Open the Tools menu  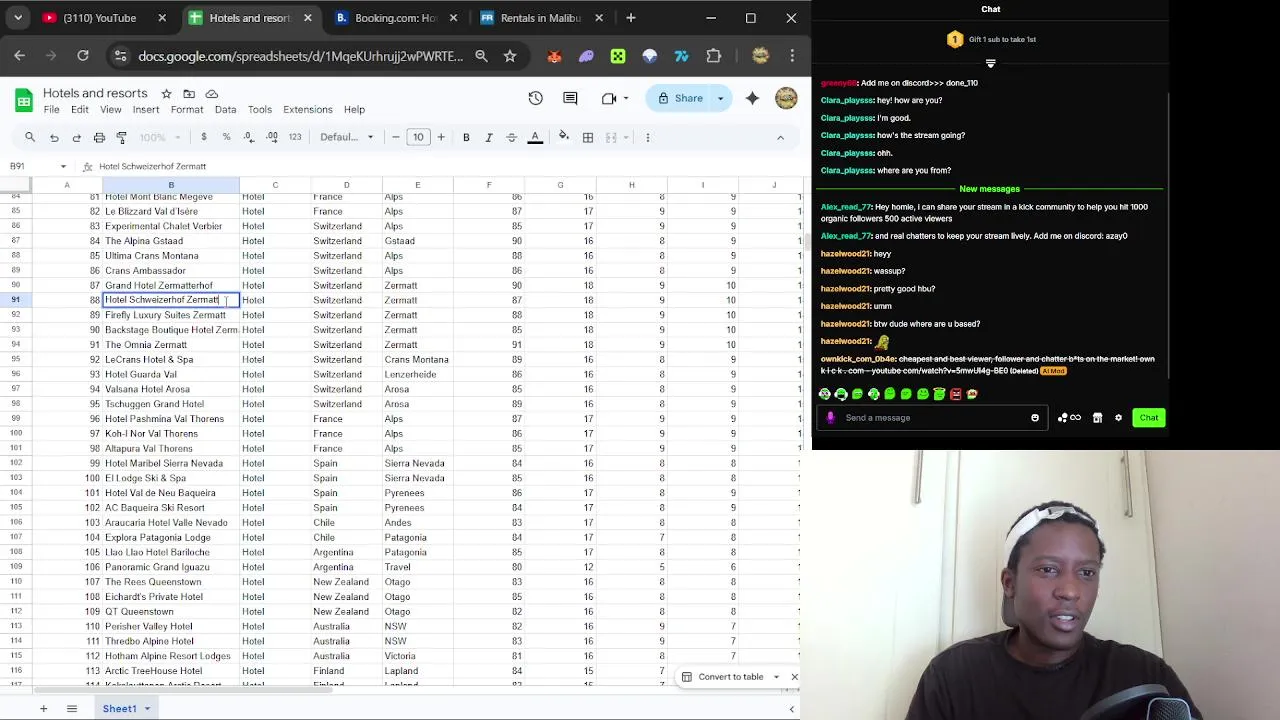pyautogui.click(x=260, y=109)
